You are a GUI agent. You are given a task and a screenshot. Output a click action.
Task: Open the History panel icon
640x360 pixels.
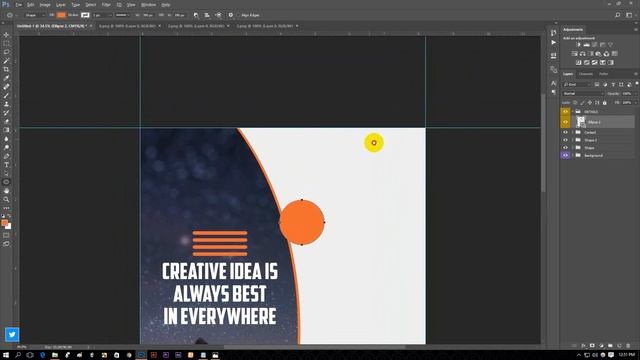[553, 33]
